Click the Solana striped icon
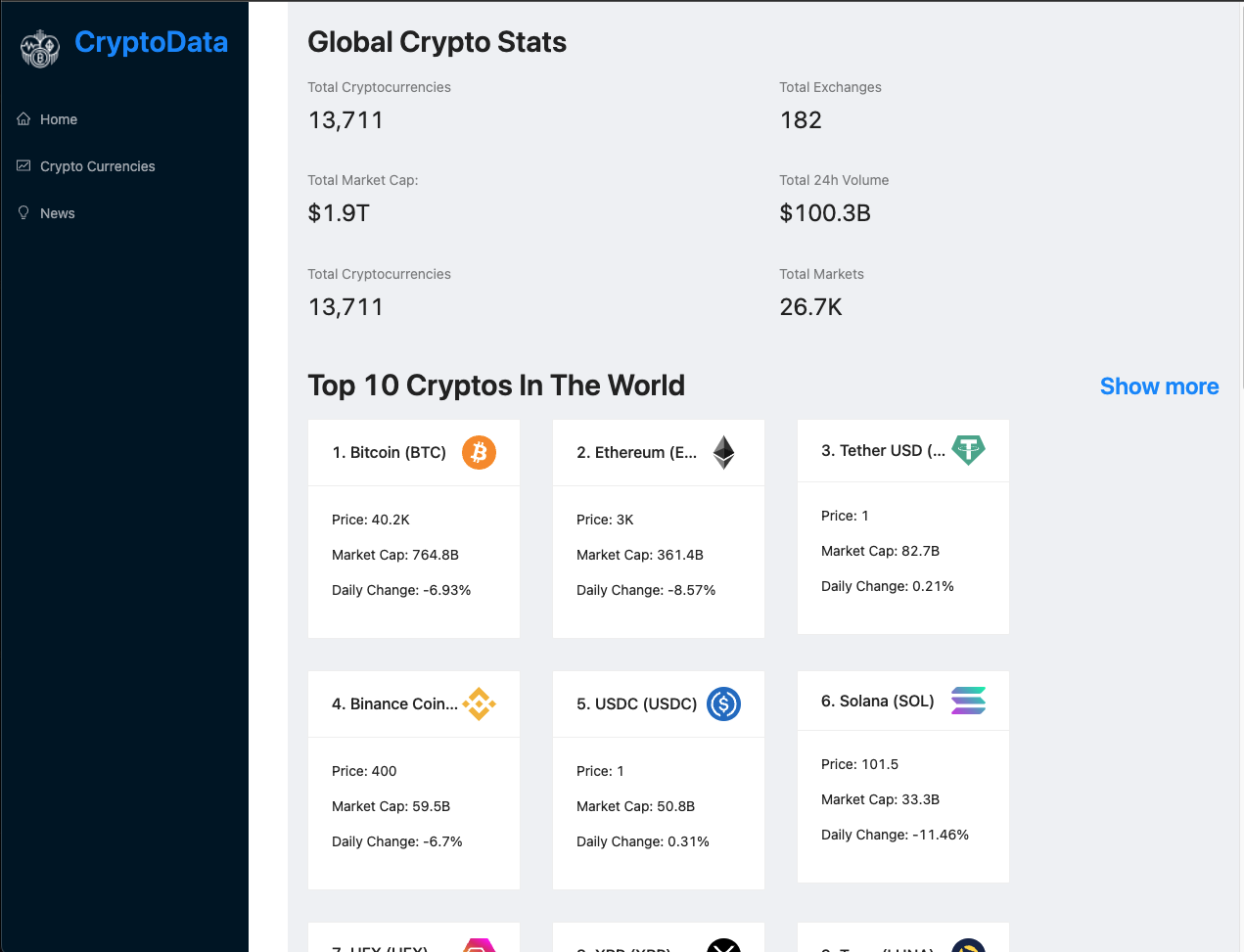Screen dimensions: 1244x952 coord(968,701)
